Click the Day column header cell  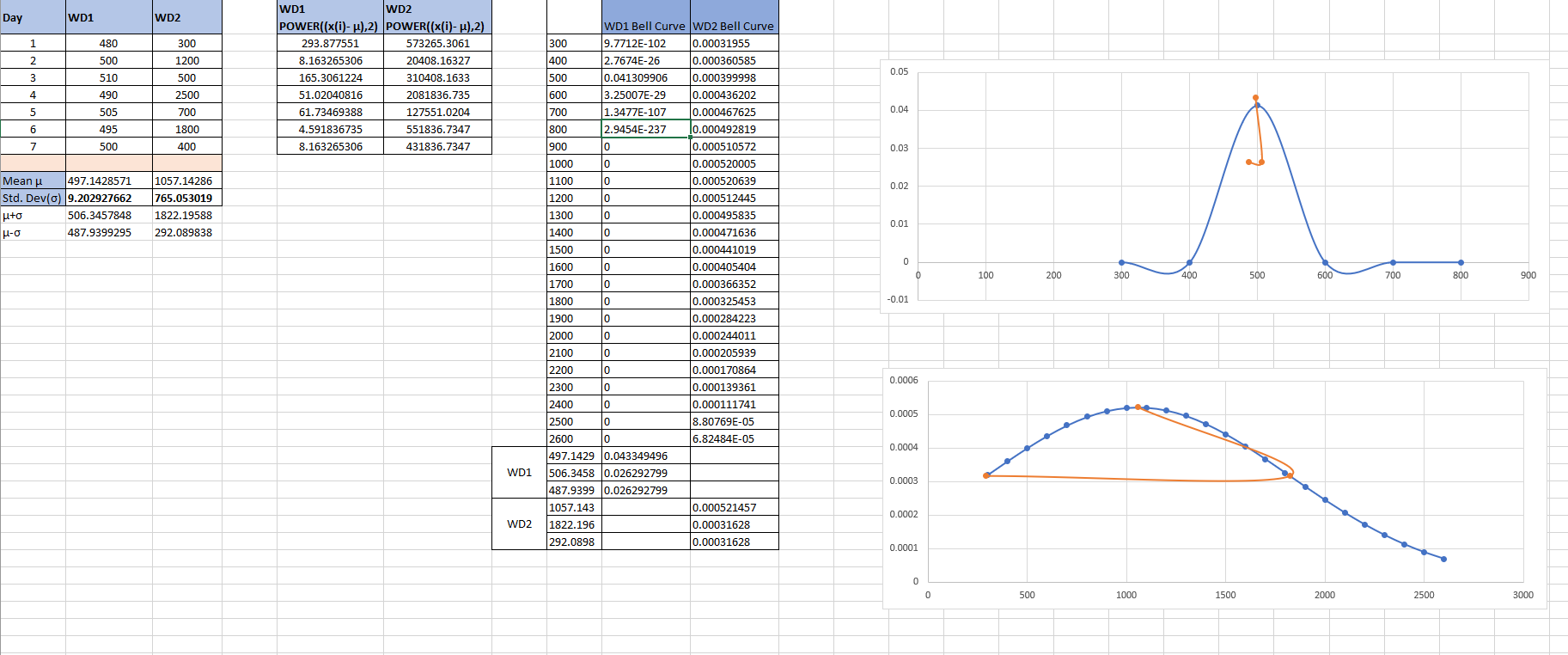coord(33,17)
